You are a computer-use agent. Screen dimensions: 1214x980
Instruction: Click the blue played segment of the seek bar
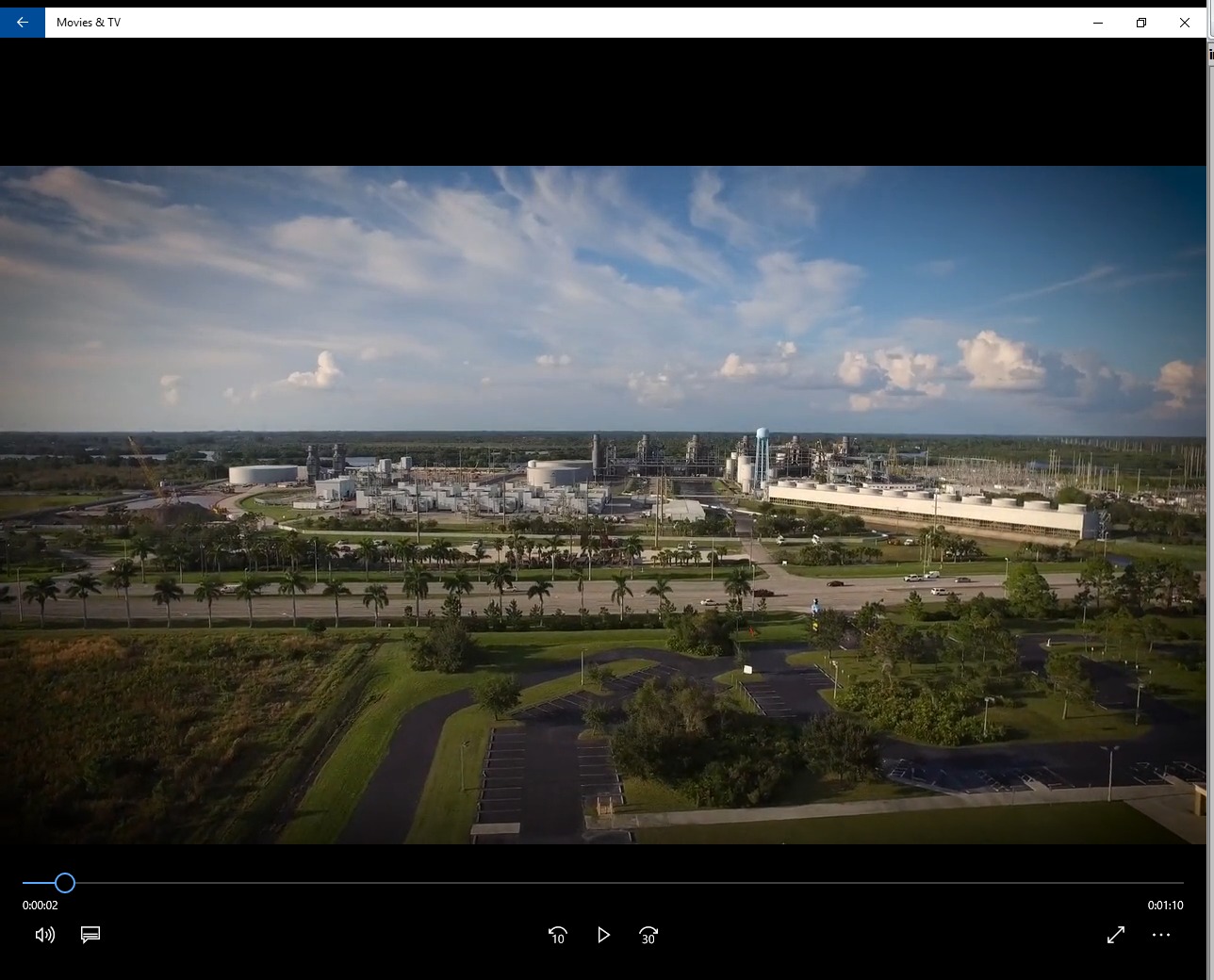pyautogui.click(x=38, y=883)
